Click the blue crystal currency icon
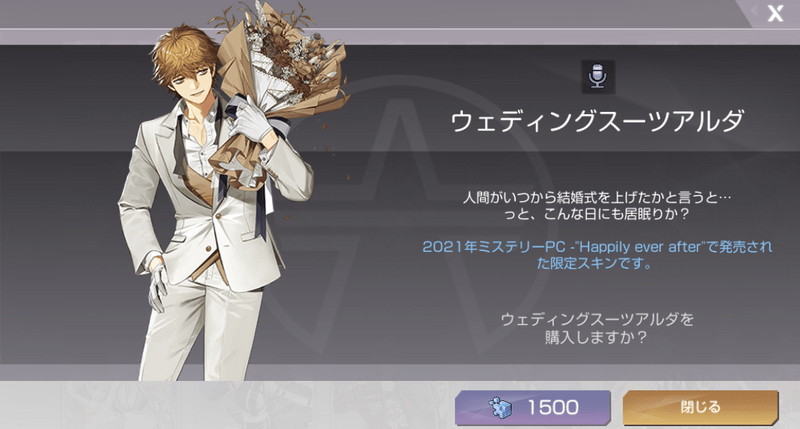 point(500,407)
